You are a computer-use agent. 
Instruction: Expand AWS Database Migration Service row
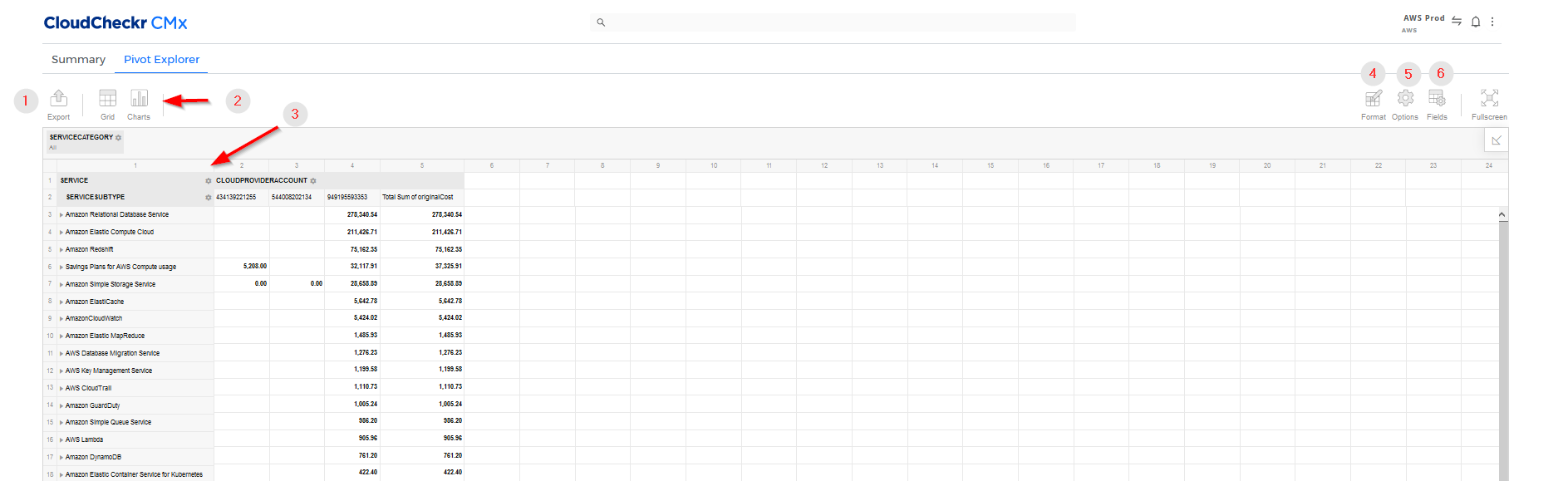61,353
